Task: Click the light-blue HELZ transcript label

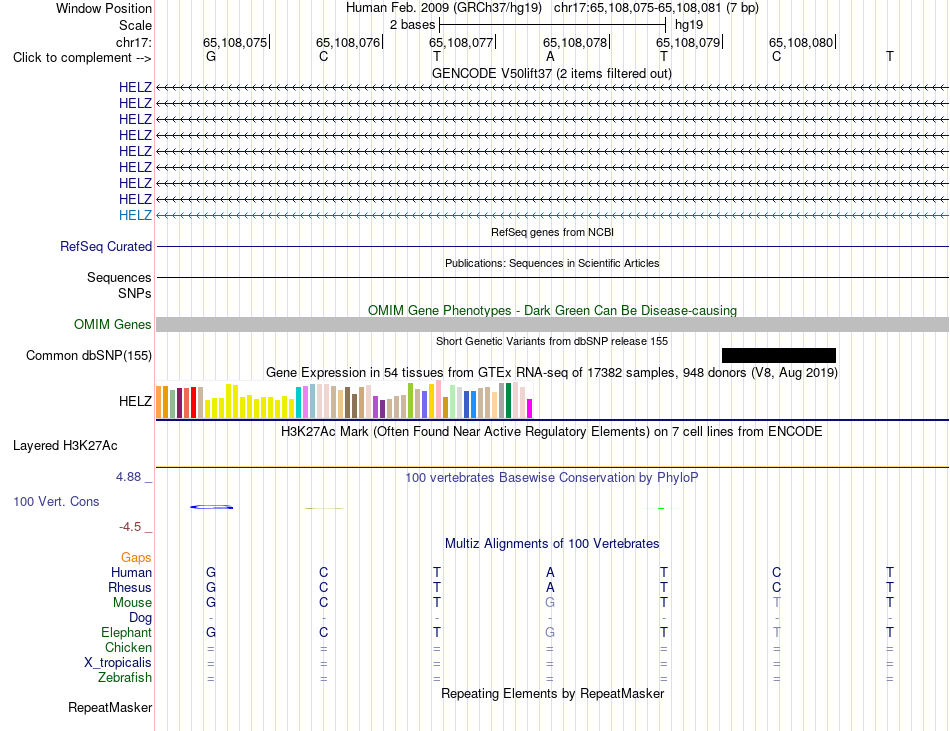Action: tap(135, 215)
